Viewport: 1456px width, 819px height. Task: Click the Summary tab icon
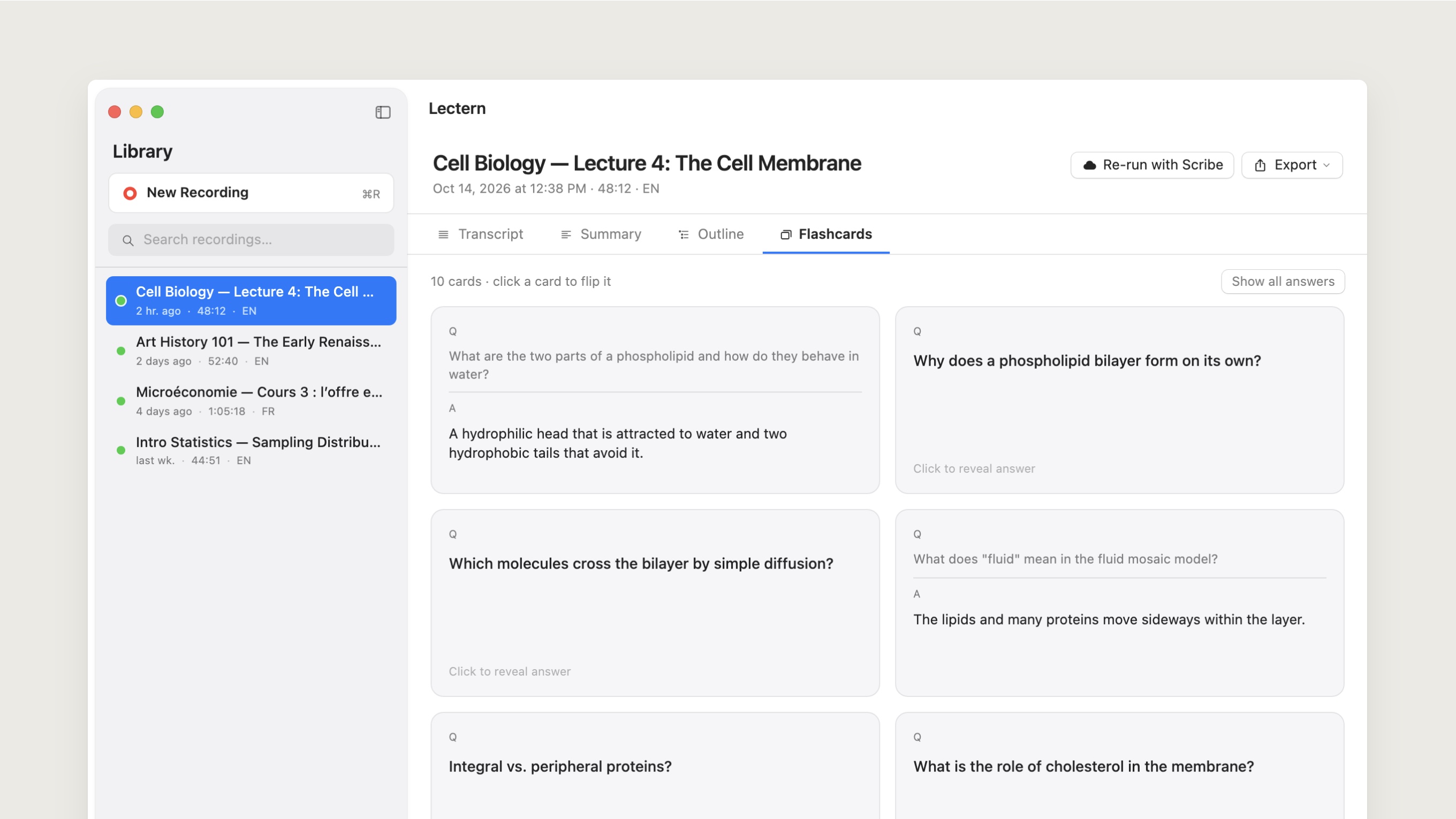click(x=565, y=234)
